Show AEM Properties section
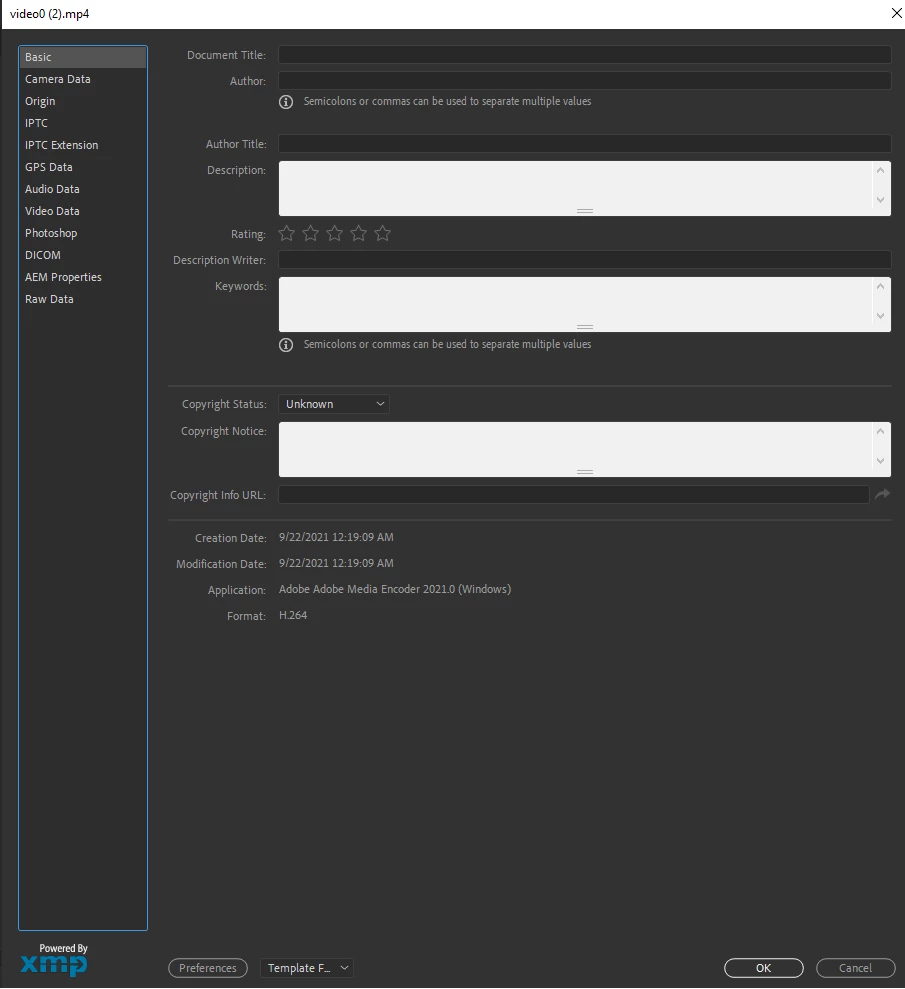Image resolution: width=905 pixels, height=989 pixels. 83,278
